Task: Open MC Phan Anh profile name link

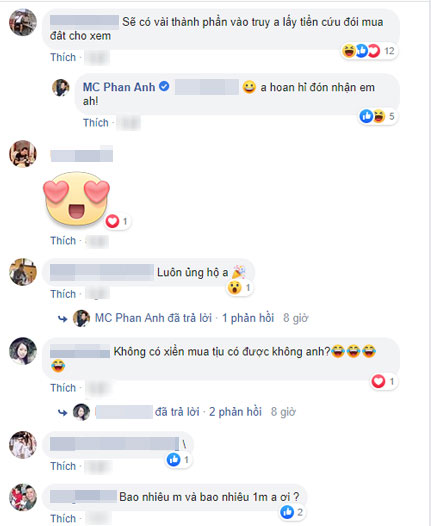Action: click(119, 87)
